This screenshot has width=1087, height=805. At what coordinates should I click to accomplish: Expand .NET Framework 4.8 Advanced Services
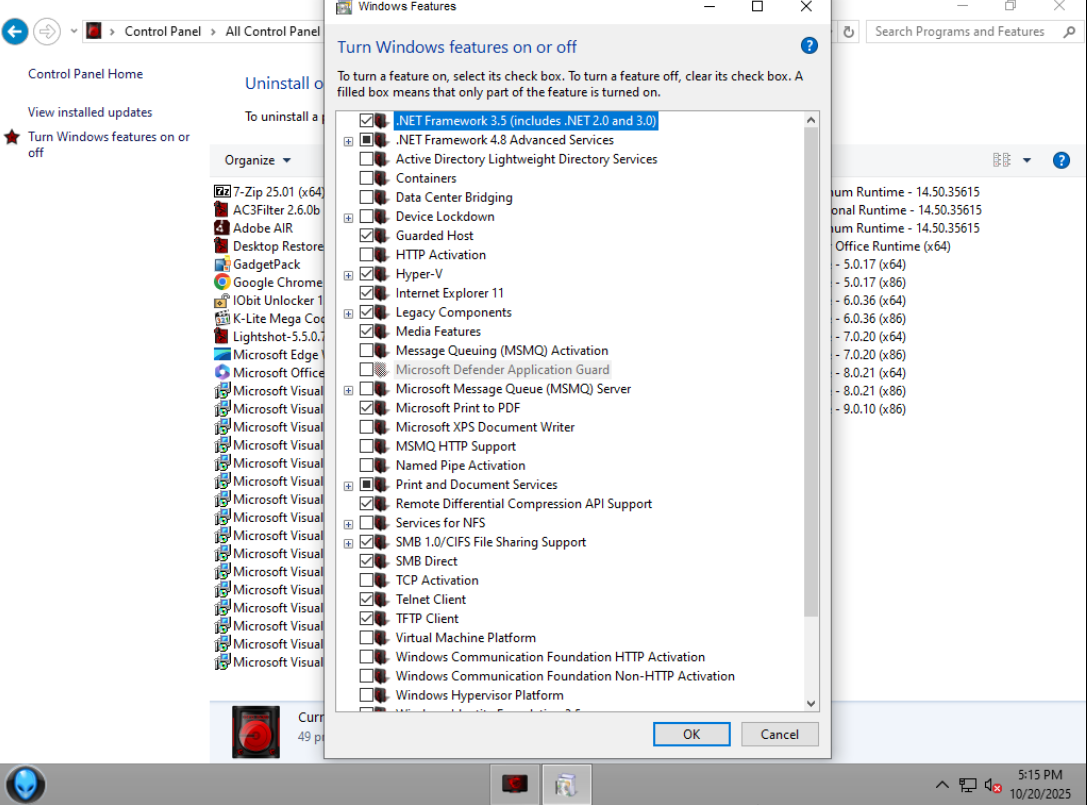tap(349, 141)
